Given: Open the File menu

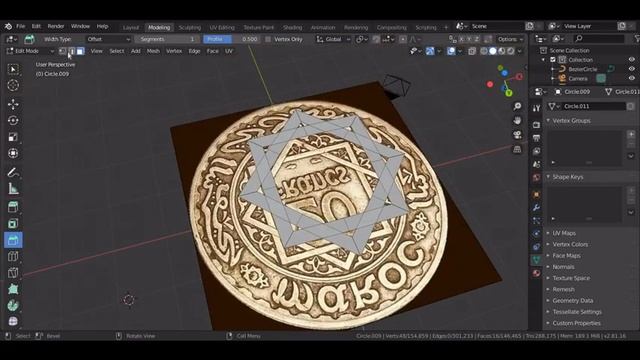Looking at the screenshot, I should point(20,26).
